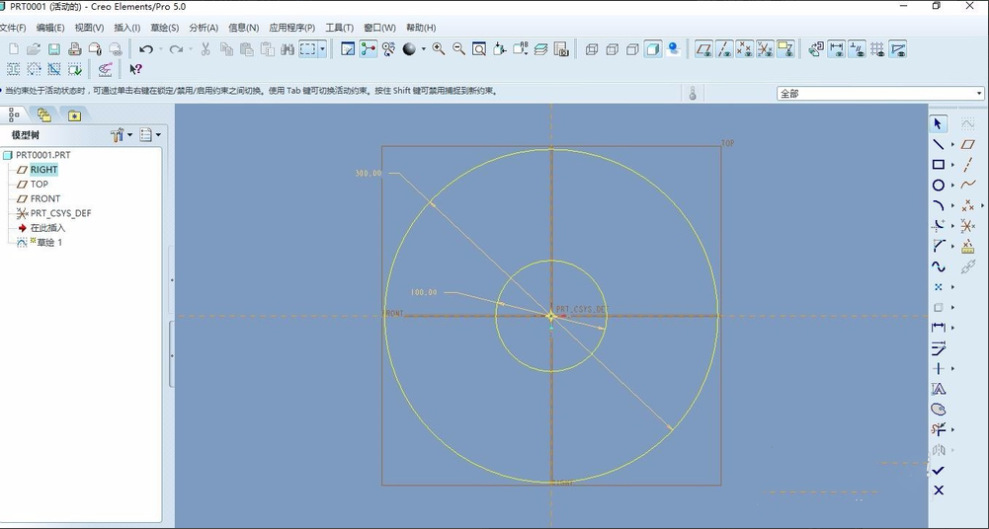Select the RIGHT plane in model tree

click(43, 170)
